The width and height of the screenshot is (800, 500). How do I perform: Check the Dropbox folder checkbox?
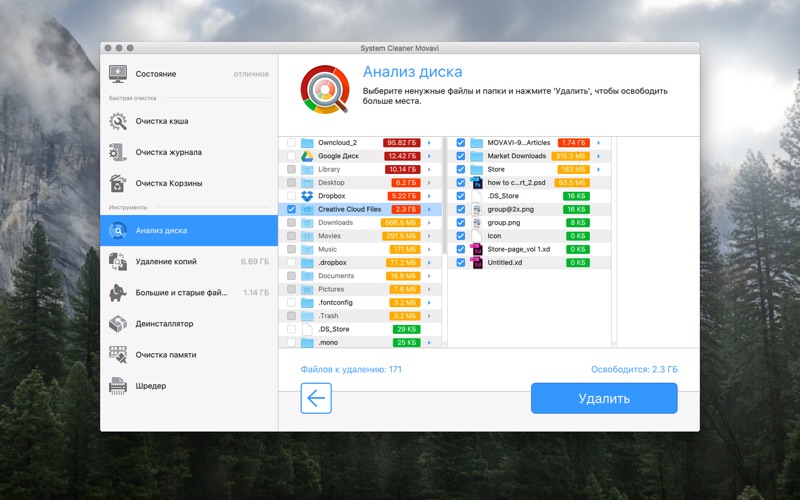click(x=291, y=196)
